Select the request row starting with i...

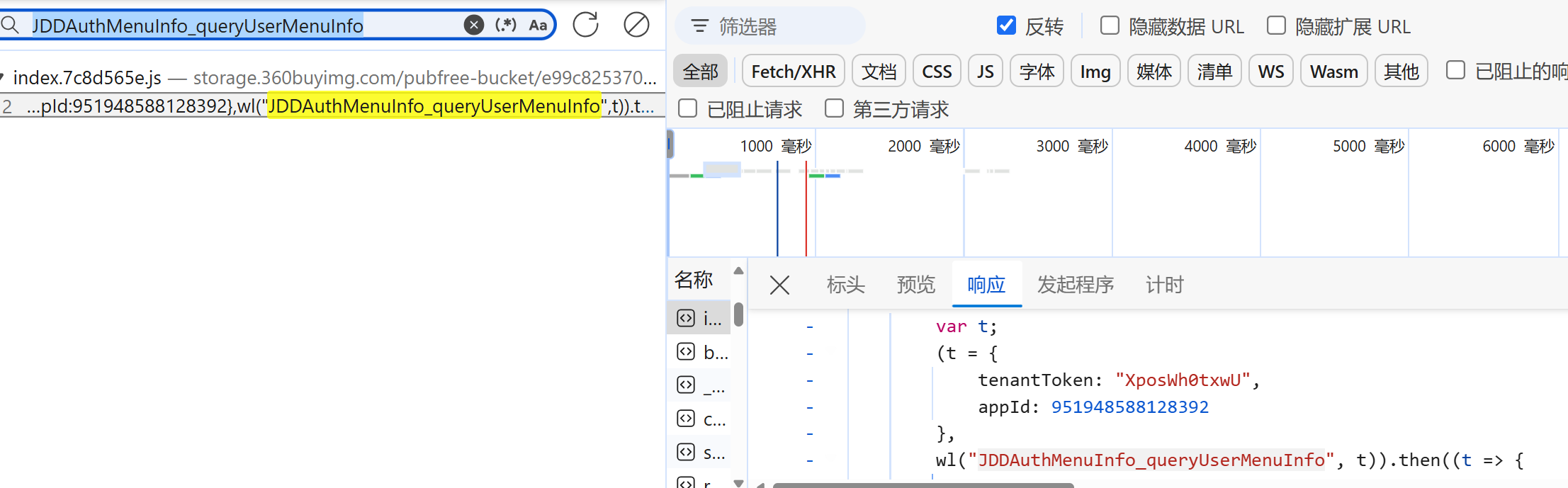(699, 318)
